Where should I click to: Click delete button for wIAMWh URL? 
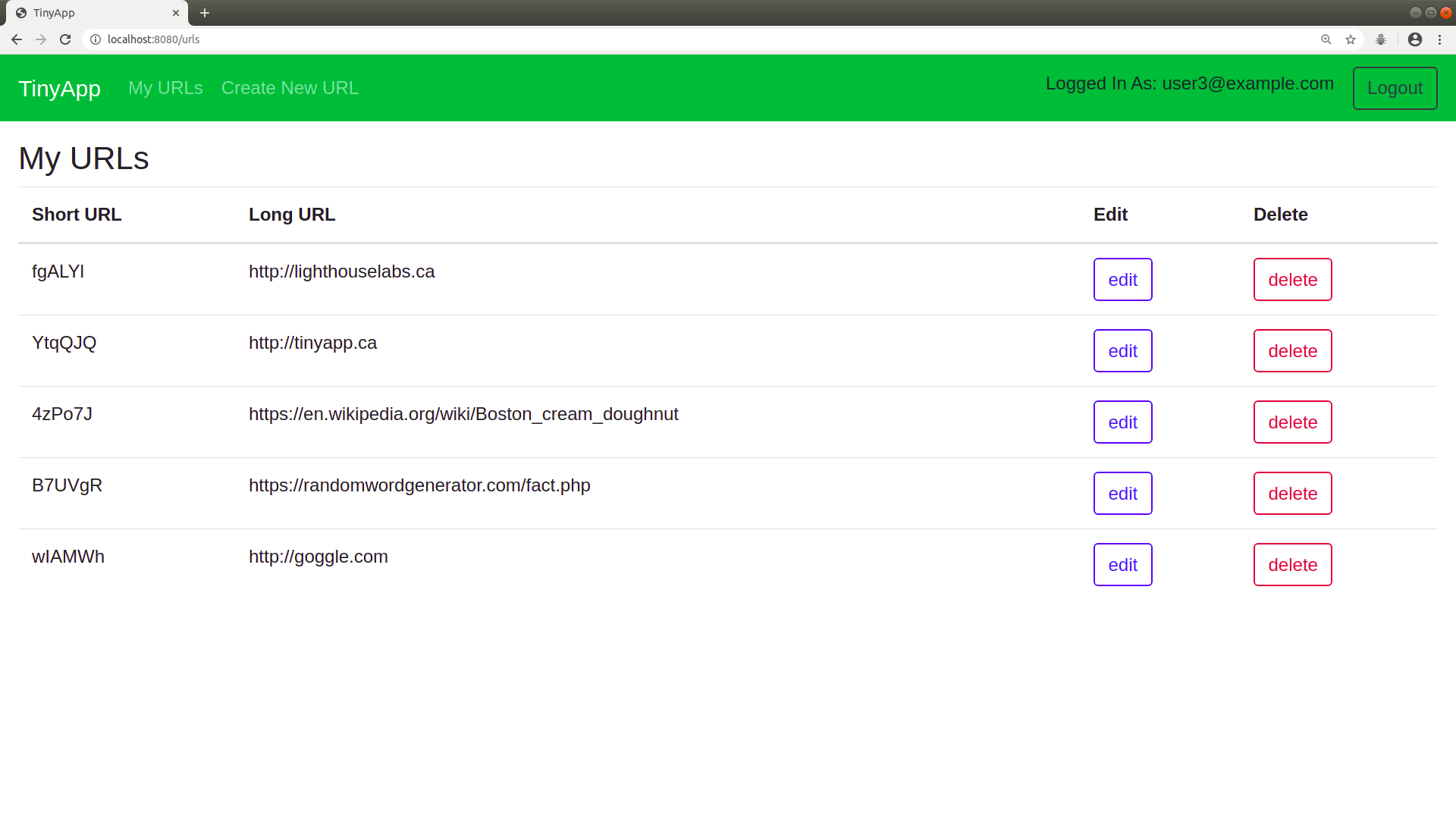(1293, 564)
